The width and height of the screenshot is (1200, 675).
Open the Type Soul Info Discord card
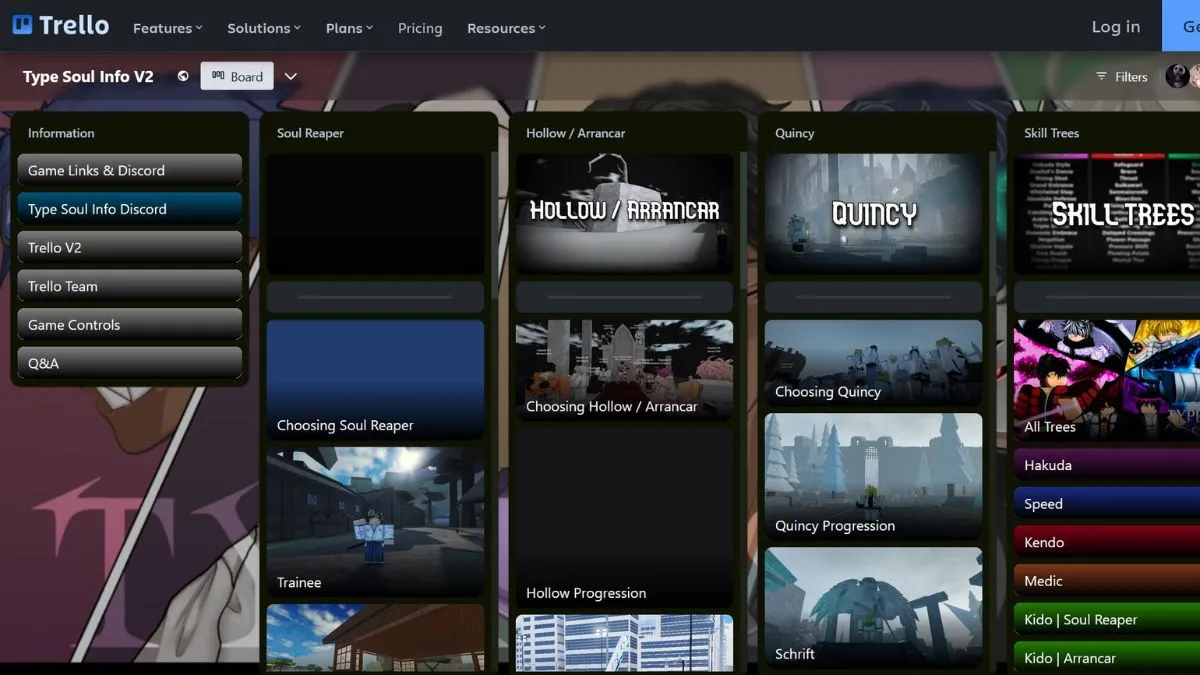tap(129, 209)
